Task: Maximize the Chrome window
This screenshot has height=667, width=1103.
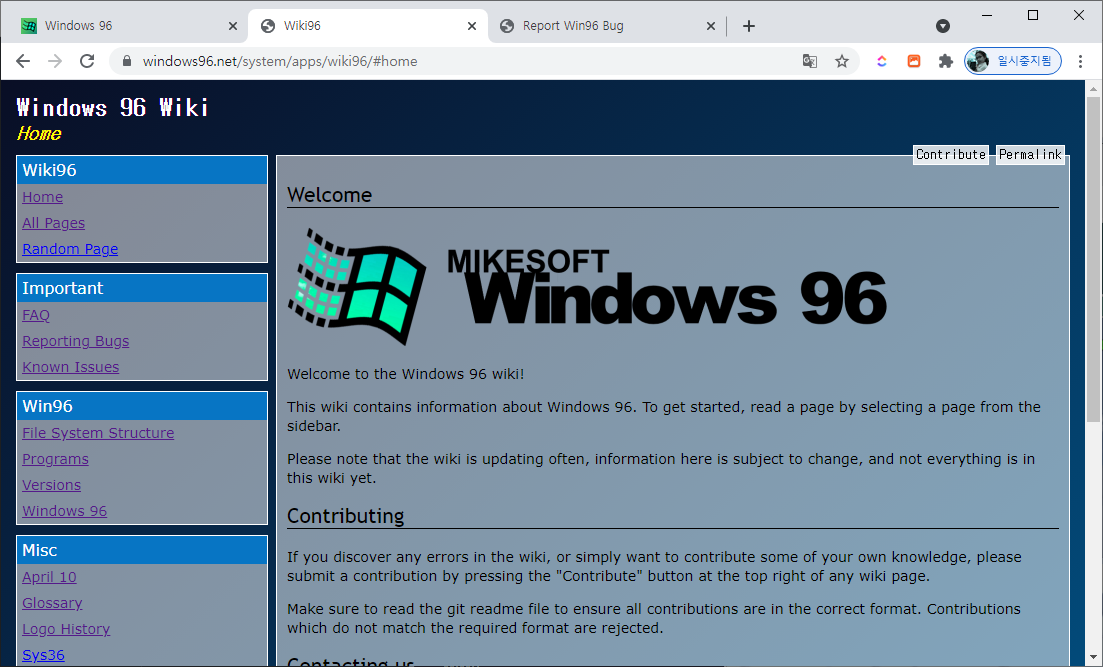Action: 1033,15
